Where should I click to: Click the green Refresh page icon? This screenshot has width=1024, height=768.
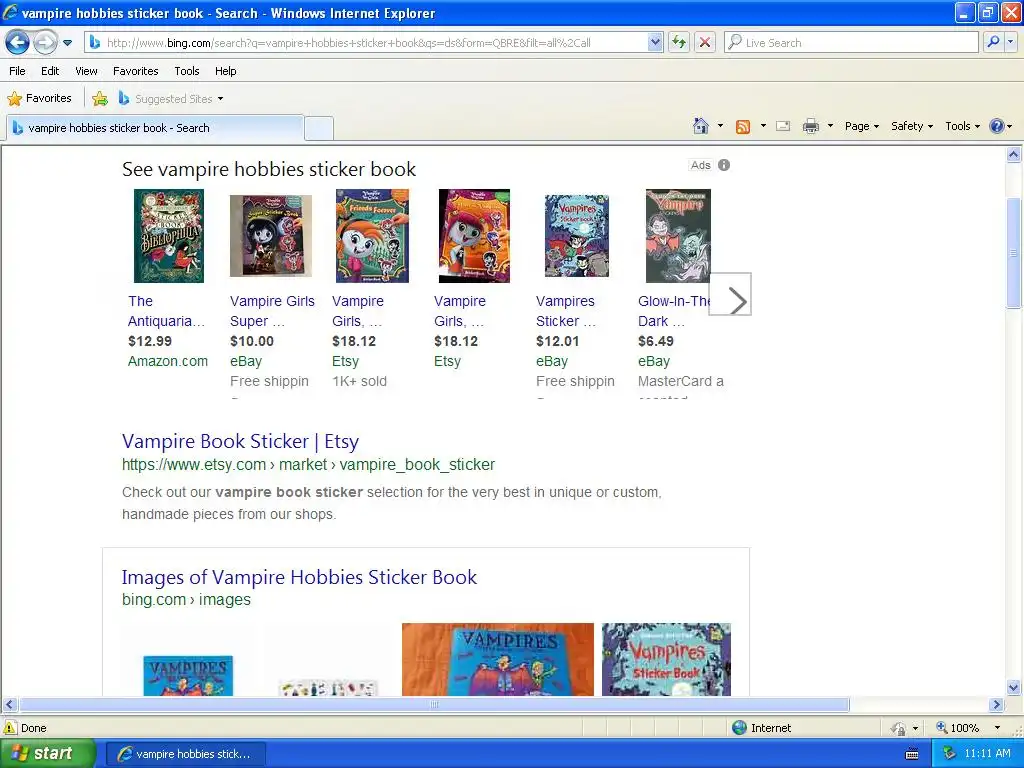click(x=679, y=43)
